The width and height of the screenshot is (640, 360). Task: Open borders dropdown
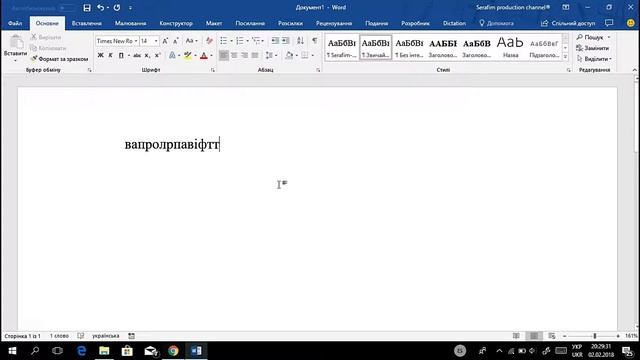pyautogui.click(x=313, y=55)
